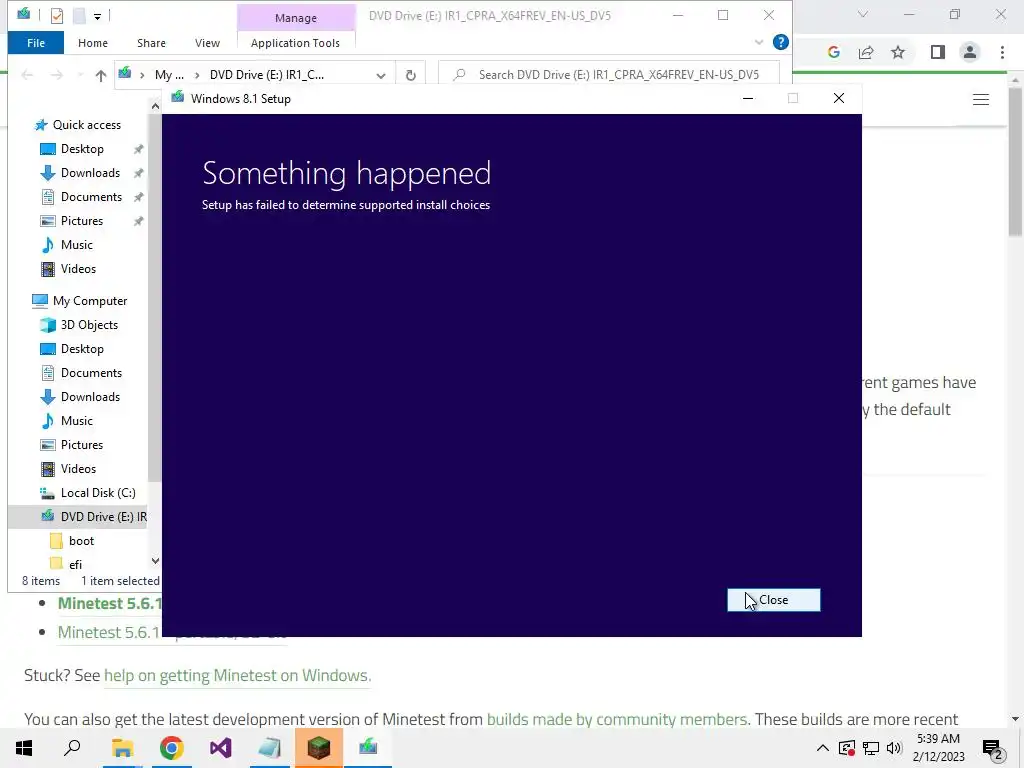Viewport: 1024px width, 768px height.
Task: Click the My... breadcrumb in address bar
Action: [x=169, y=75]
